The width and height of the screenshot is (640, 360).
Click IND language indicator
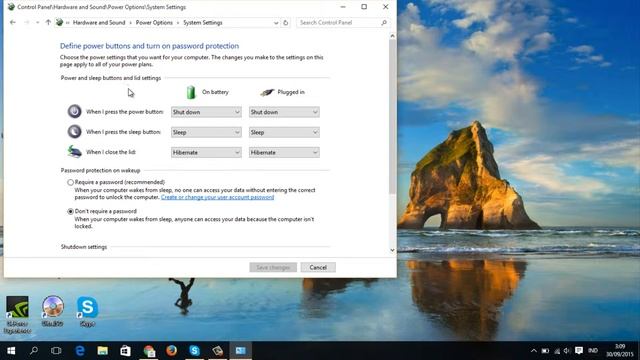[593, 351]
